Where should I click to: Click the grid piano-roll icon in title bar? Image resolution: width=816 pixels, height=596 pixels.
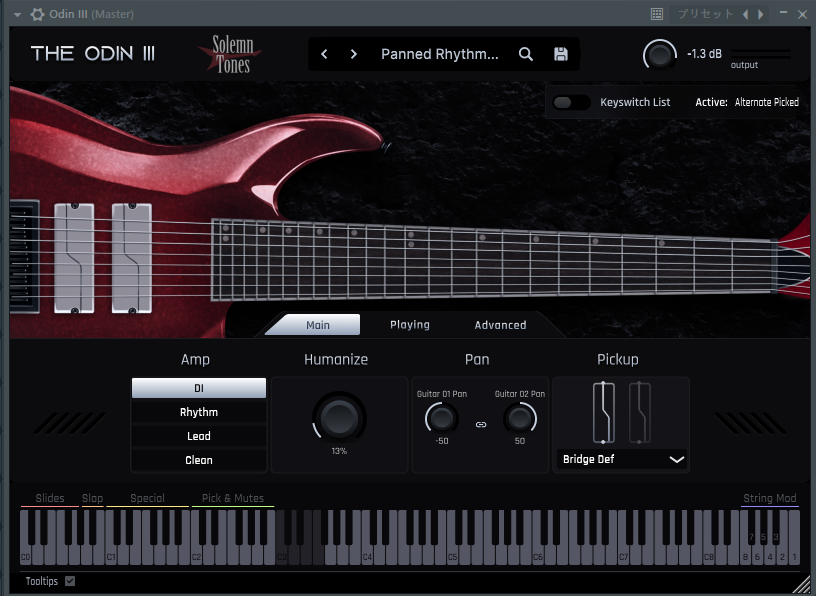pyautogui.click(x=657, y=14)
